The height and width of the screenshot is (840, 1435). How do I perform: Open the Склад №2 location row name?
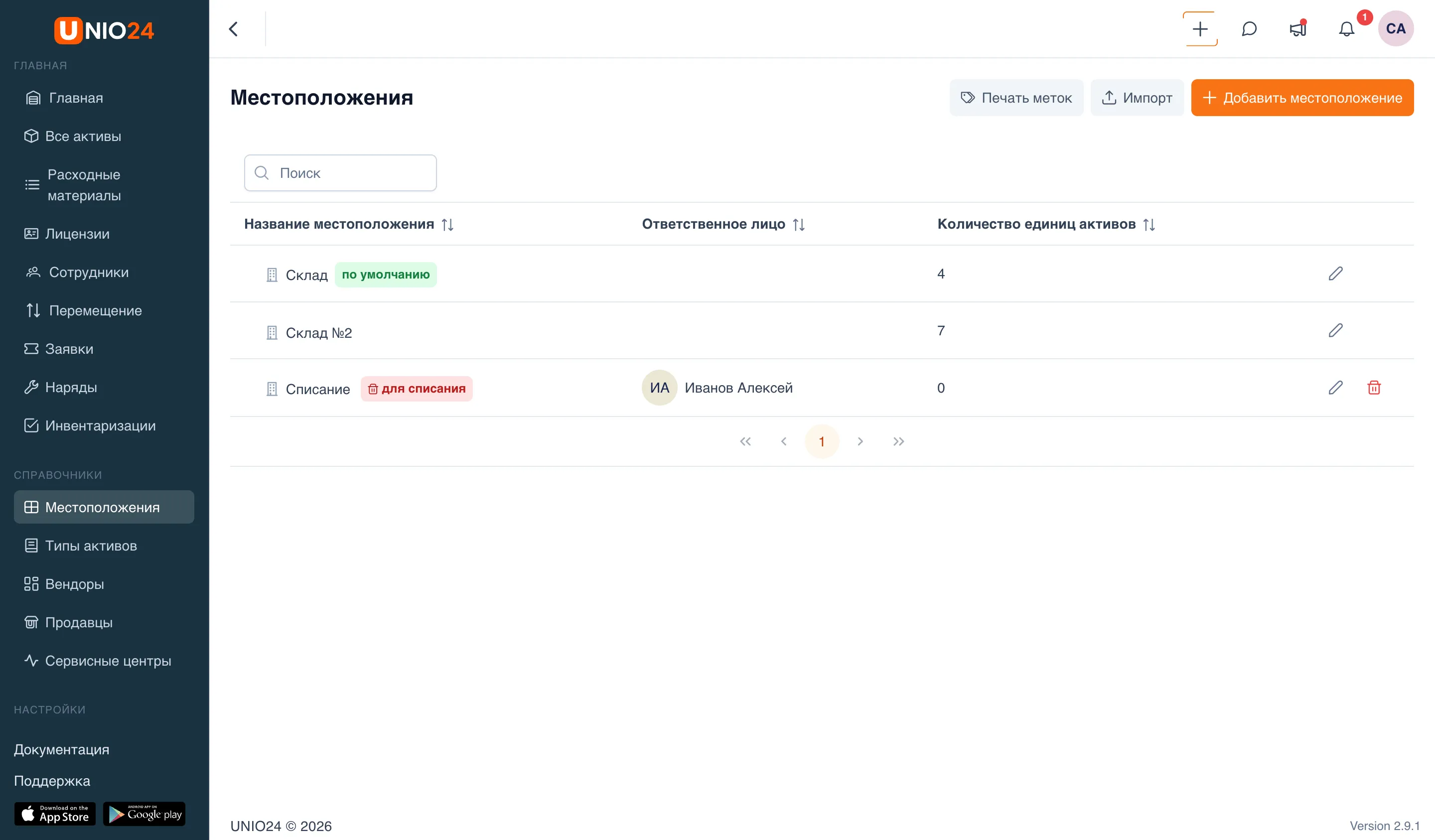(x=318, y=333)
